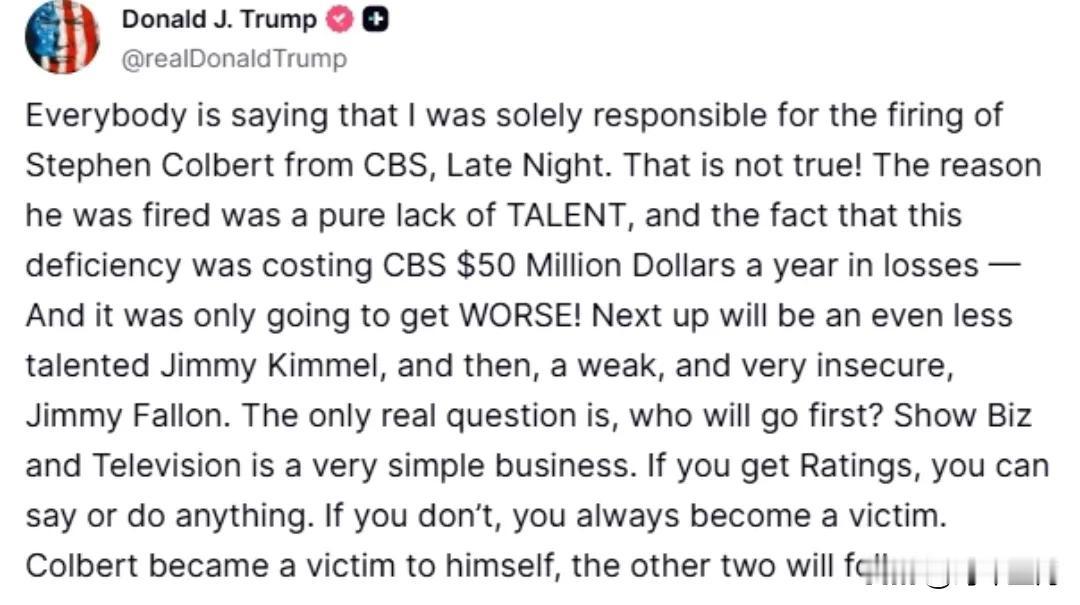Viewport: 1080px width, 605px height.
Task: Open the Donald J. Trump display name
Action: 219,19
